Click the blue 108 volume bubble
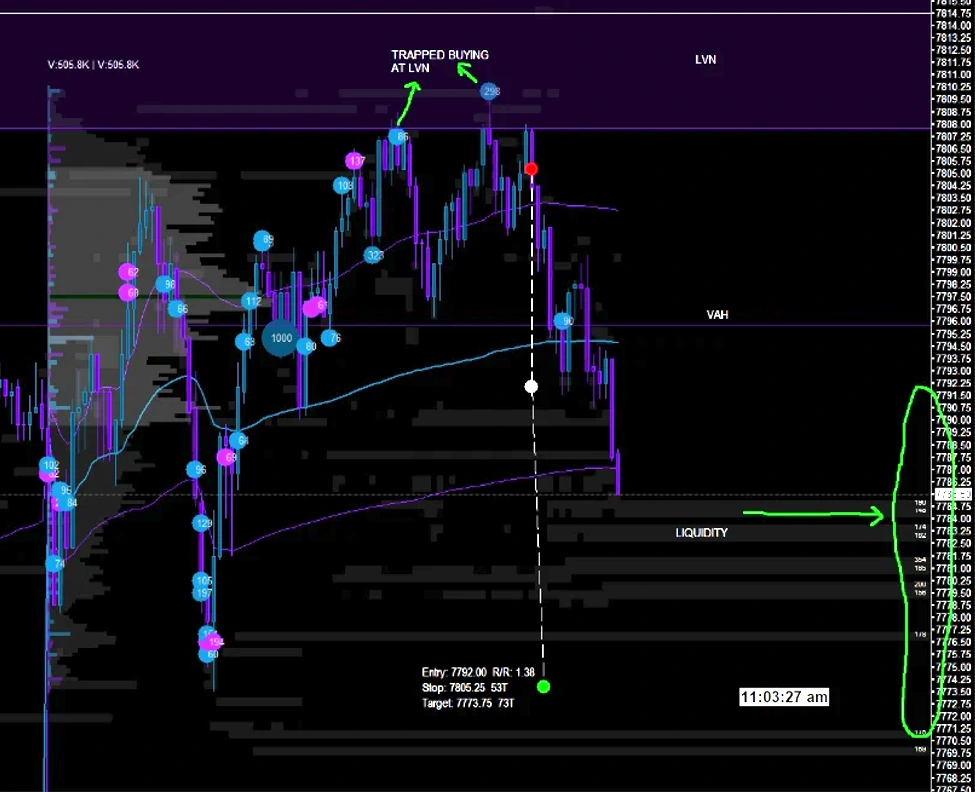This screenshot has height=792, width=975. pos(343,185)
